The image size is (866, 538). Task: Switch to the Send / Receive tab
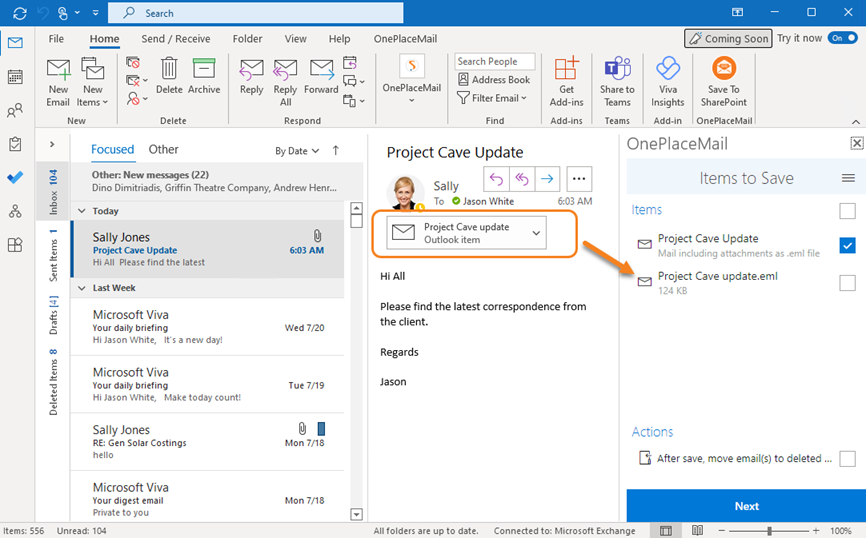175,39
